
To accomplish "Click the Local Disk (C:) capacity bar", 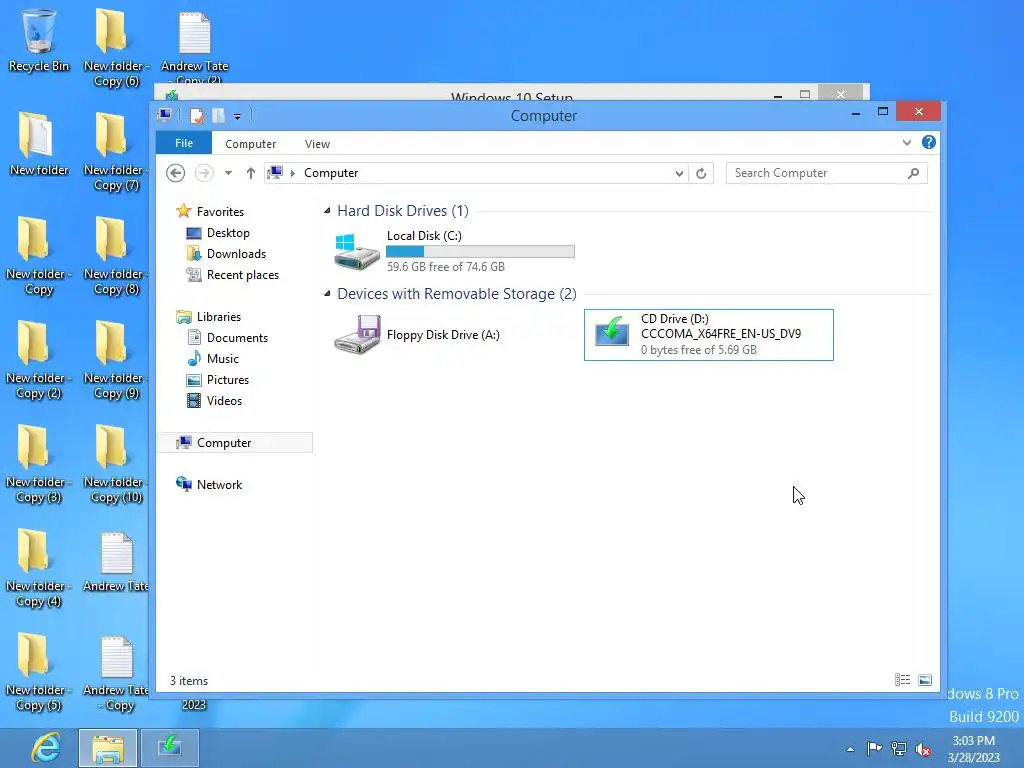I will click(x=480, y=251).
